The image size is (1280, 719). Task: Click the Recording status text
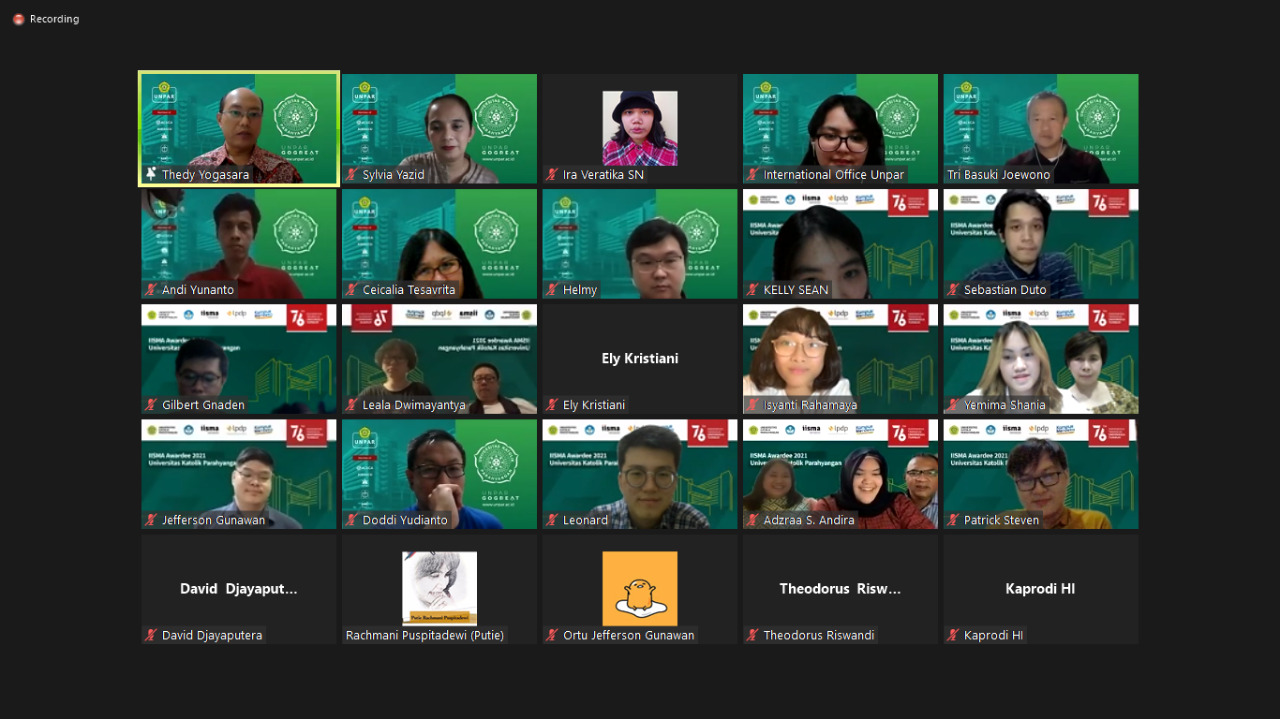click(x=54, y=19)
